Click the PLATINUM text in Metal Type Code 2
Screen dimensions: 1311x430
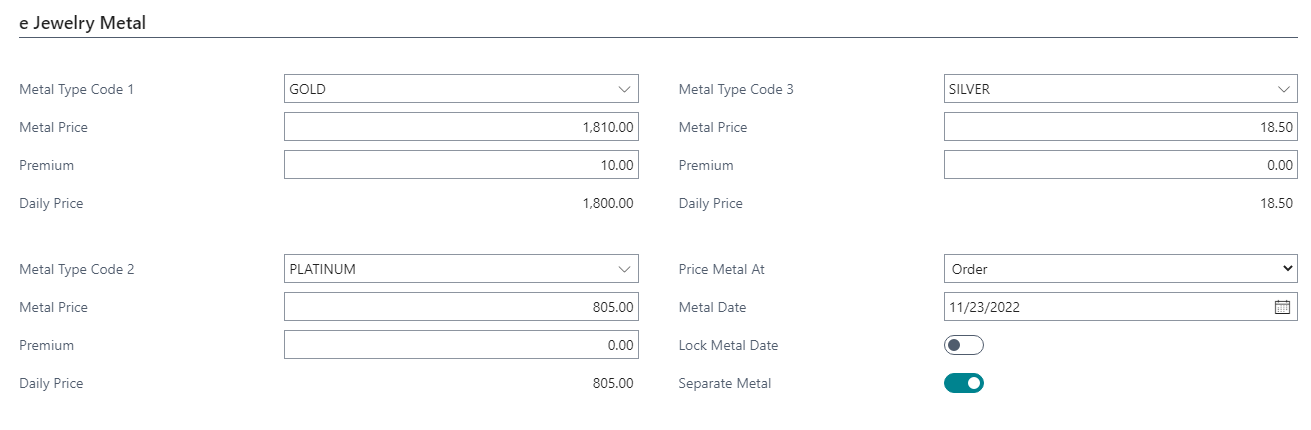[322, 269]
